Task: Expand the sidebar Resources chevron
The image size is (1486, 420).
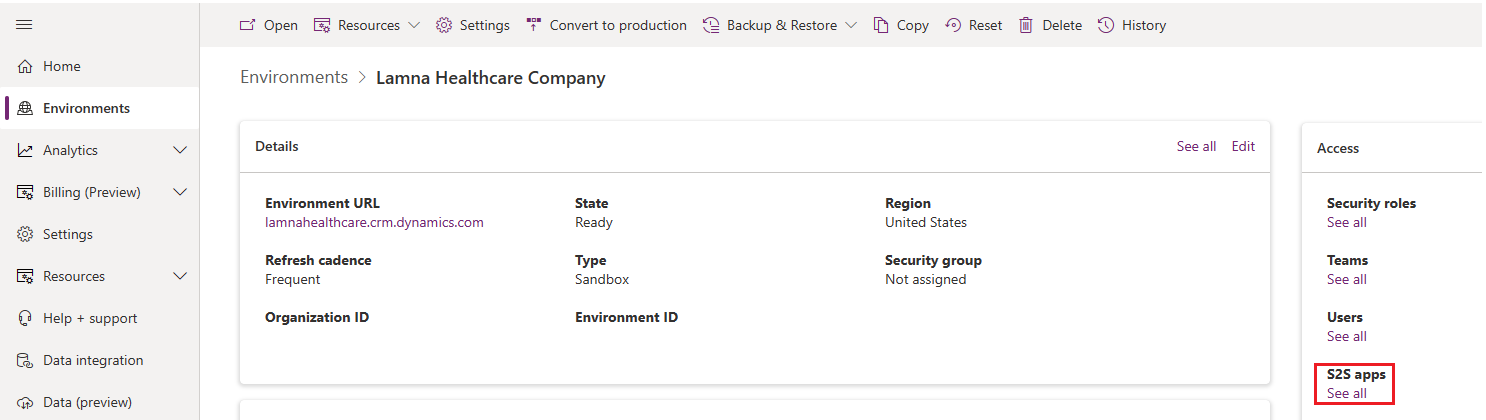Action: click(x=180, y=276)
